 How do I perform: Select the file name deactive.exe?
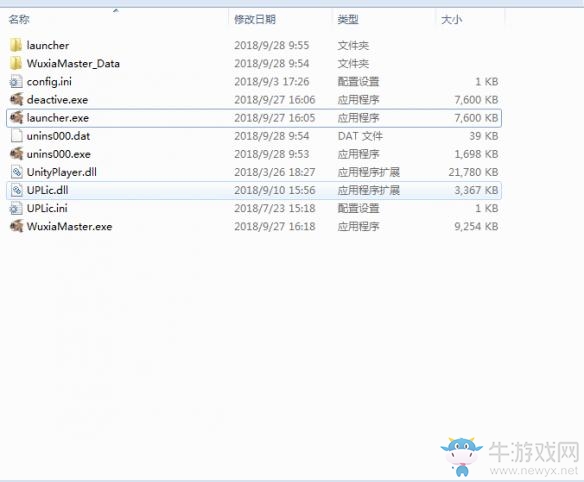point(57,100)
